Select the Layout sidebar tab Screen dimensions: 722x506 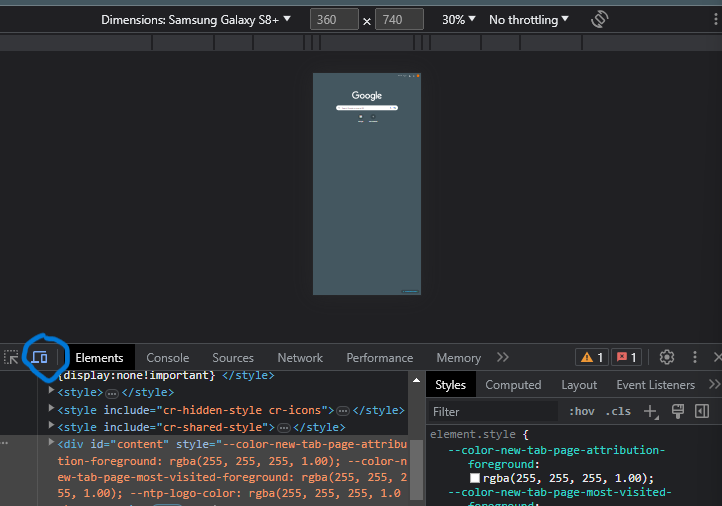pyautogui.click(x=579, y=385)
